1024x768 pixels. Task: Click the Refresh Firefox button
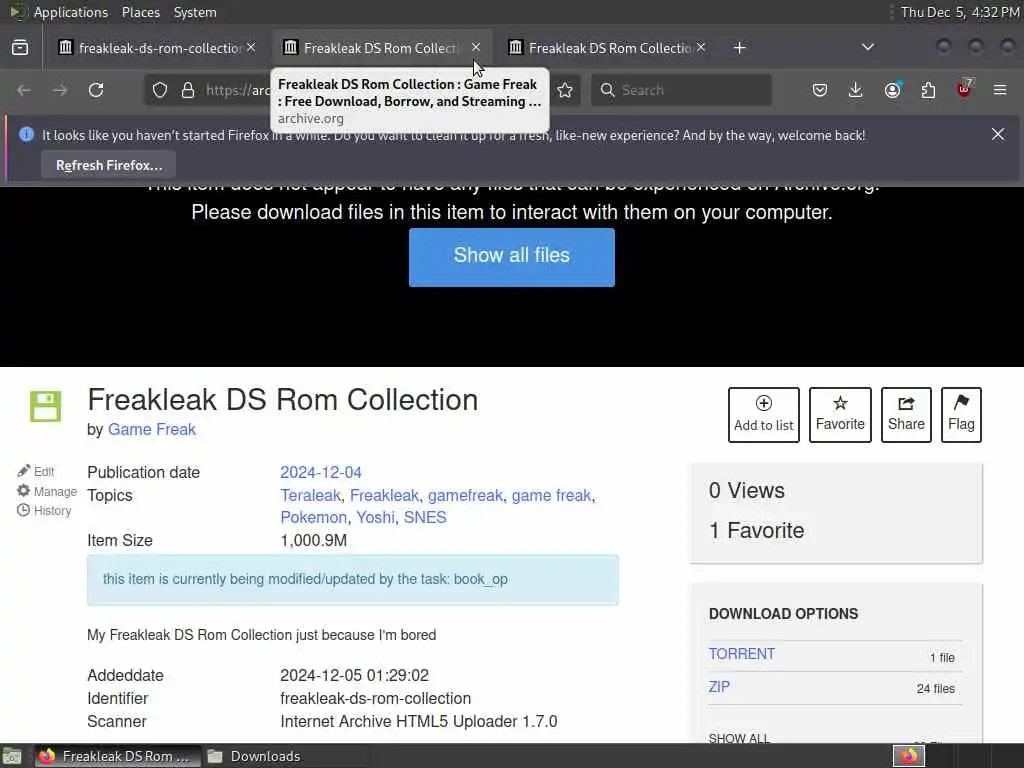coord(108,165)
